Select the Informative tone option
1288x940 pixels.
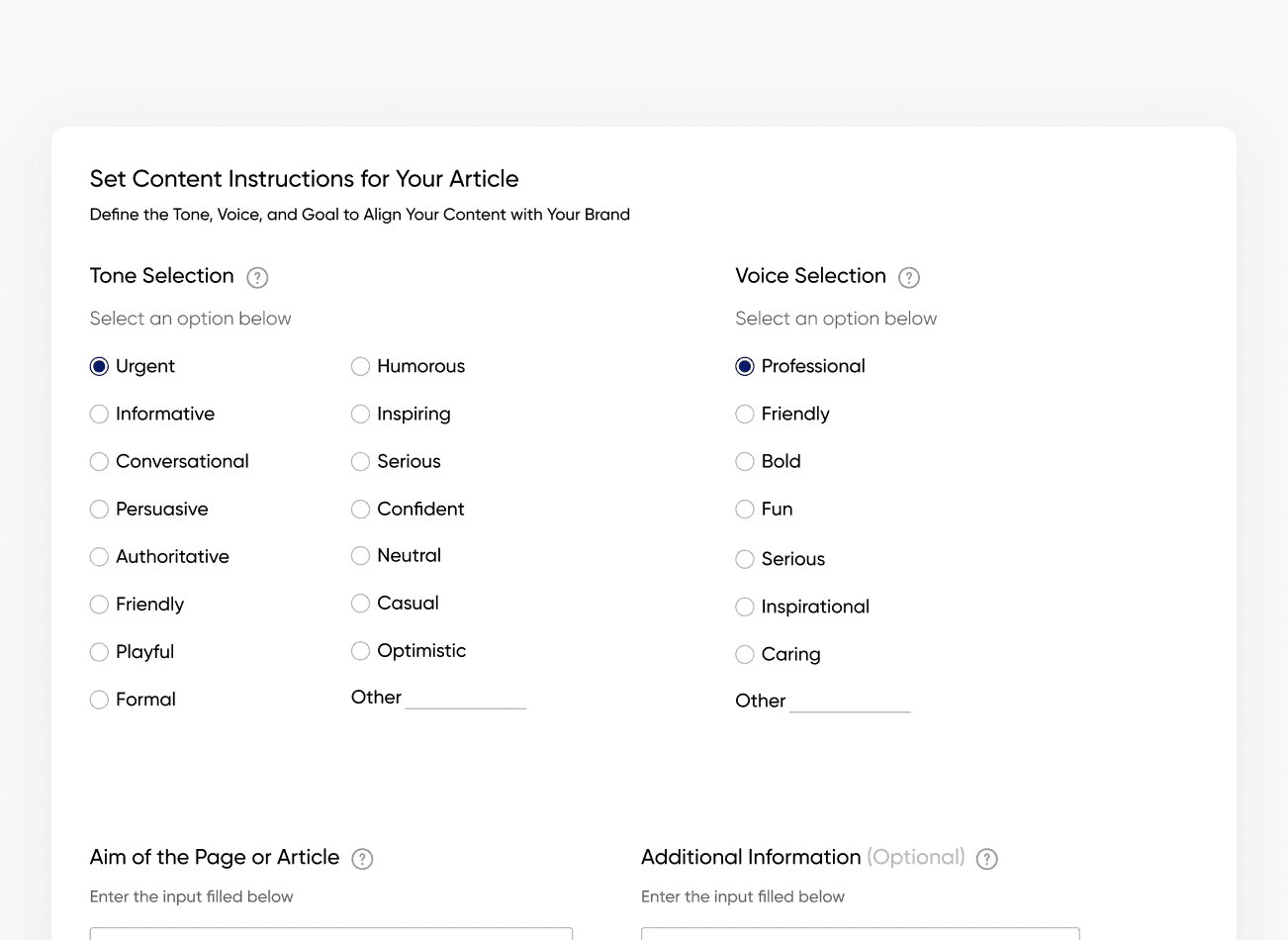click(99, 415)
